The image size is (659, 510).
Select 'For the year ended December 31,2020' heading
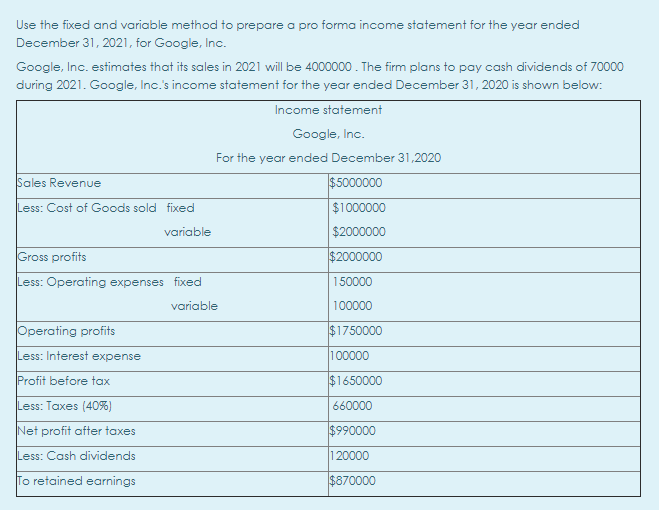(328, 158)
